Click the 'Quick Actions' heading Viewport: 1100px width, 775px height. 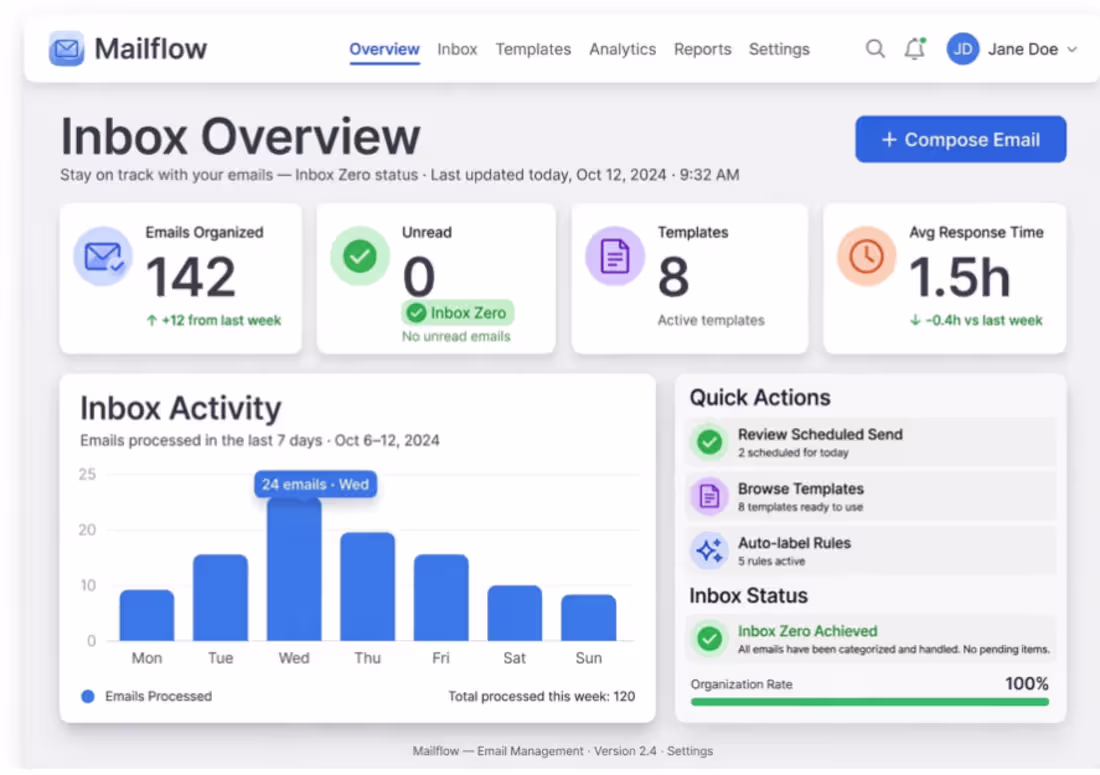click(x=760, y=398)
